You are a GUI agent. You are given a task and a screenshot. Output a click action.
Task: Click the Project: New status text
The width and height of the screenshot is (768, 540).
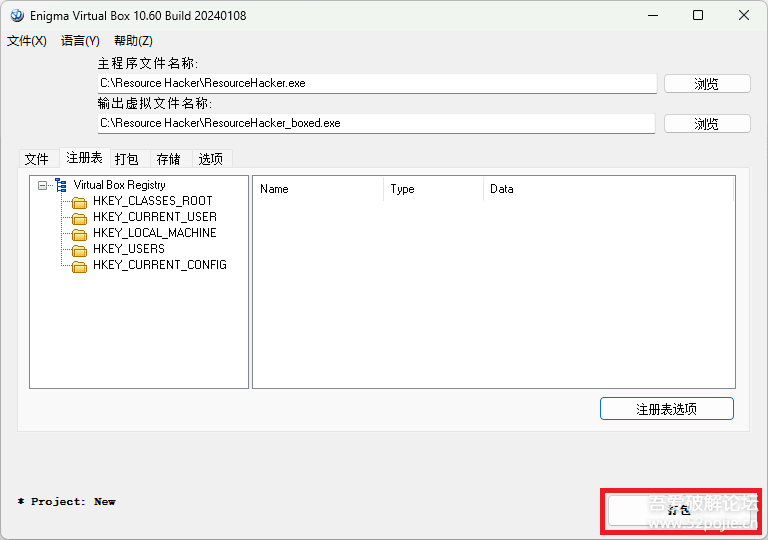coord(68,501)
